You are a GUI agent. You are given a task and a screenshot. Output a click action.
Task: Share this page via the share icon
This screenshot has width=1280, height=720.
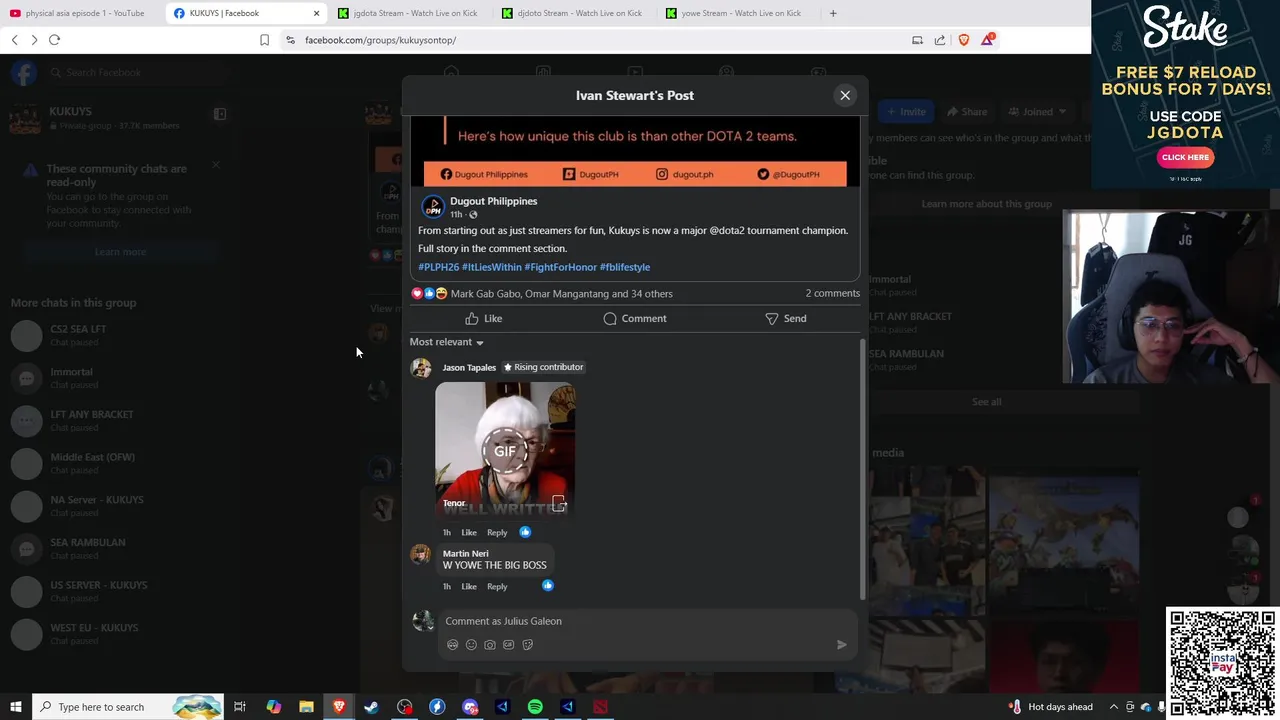940,40
